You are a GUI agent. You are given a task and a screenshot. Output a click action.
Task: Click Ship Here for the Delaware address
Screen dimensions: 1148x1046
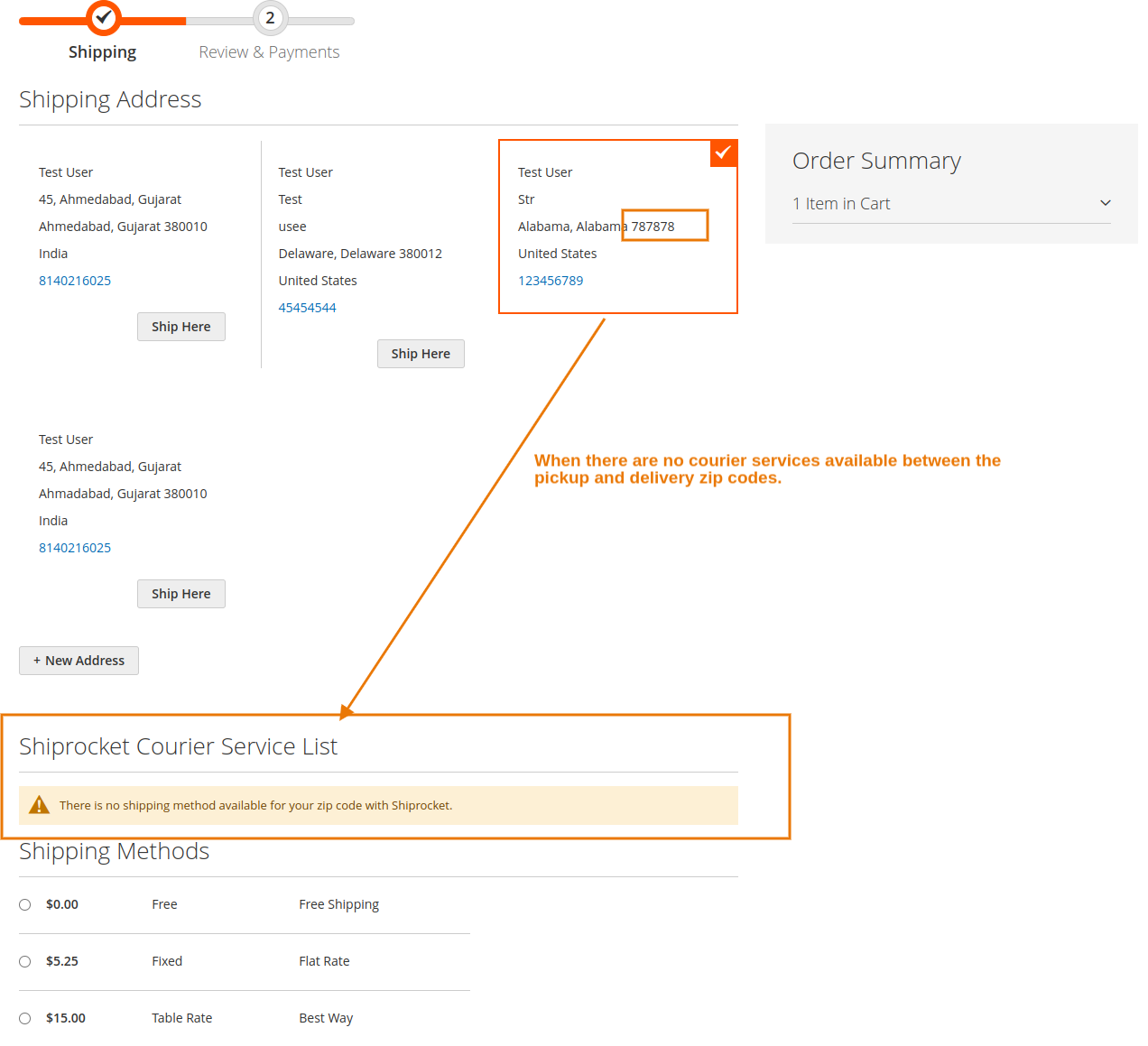[x=421, y=353]
